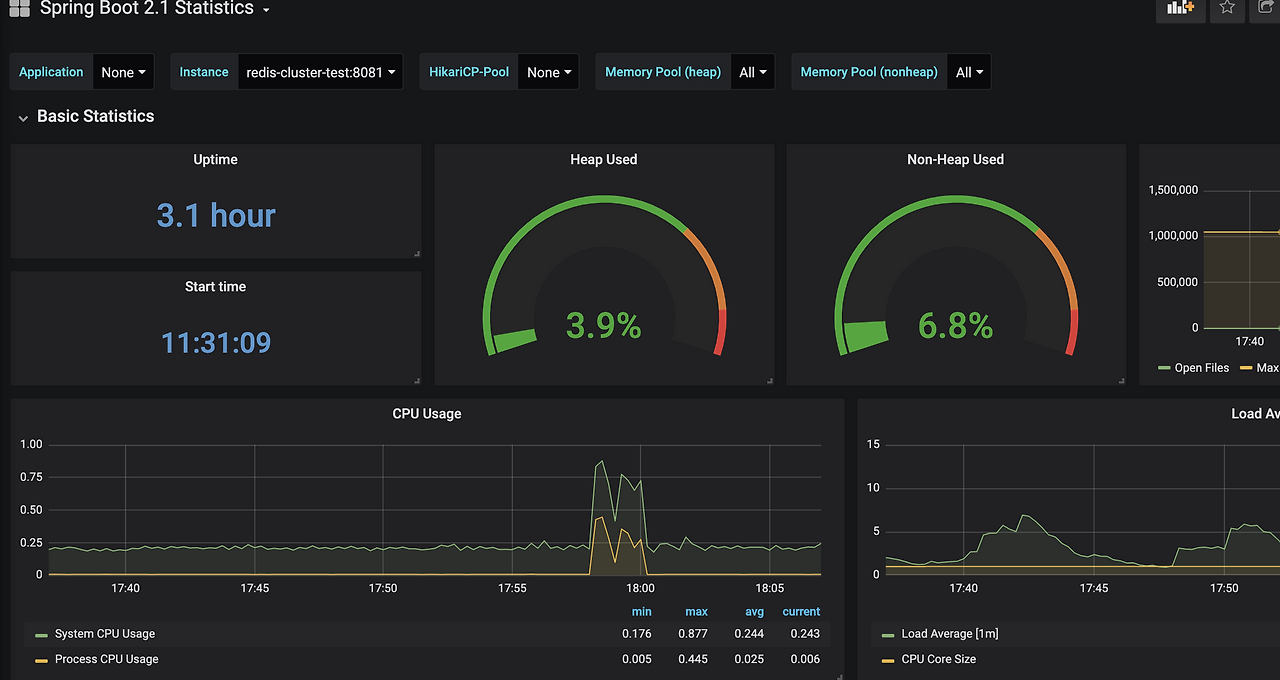Open the Memory Pool (heap) All dropdown
The image size is (1280, 680).
[x=753, y=72]
